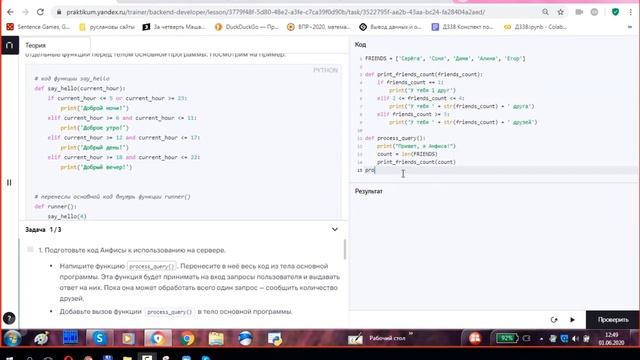Open the blue globe taskbar icon
Image resolution: width=640 pixels, height=360 pixels.
[x=245, y=338]
